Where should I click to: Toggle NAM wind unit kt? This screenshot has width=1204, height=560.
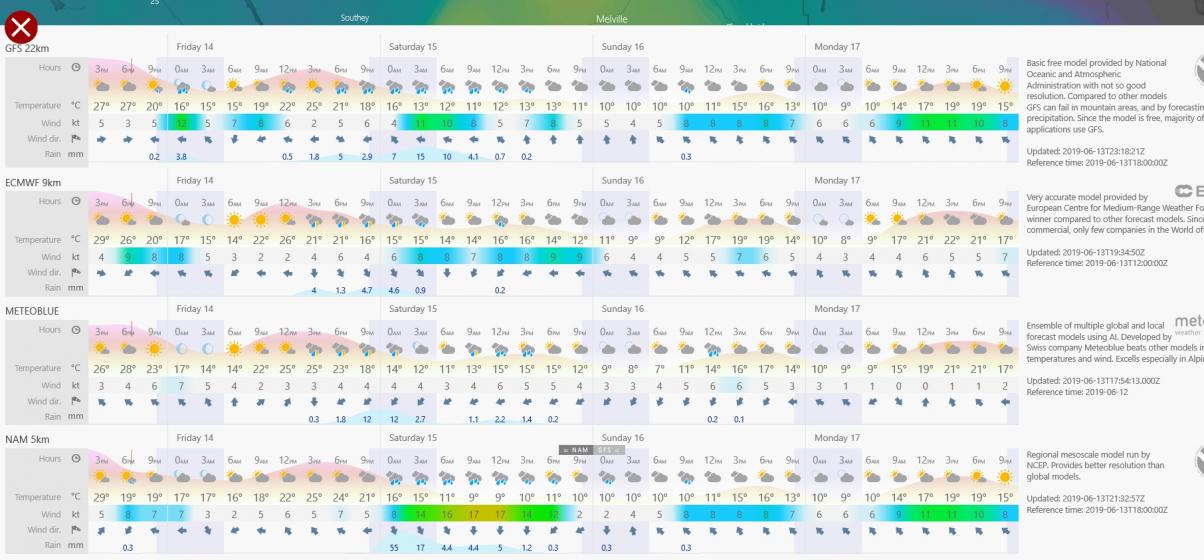(75, 514)
